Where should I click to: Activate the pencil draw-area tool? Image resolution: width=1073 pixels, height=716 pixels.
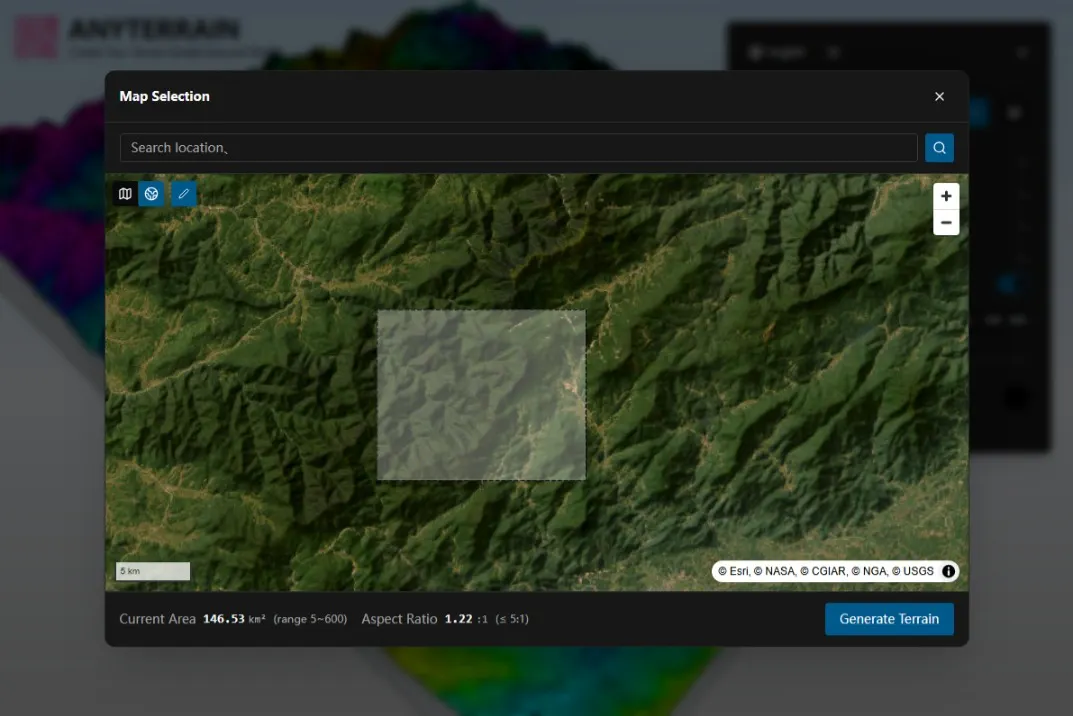183,194
